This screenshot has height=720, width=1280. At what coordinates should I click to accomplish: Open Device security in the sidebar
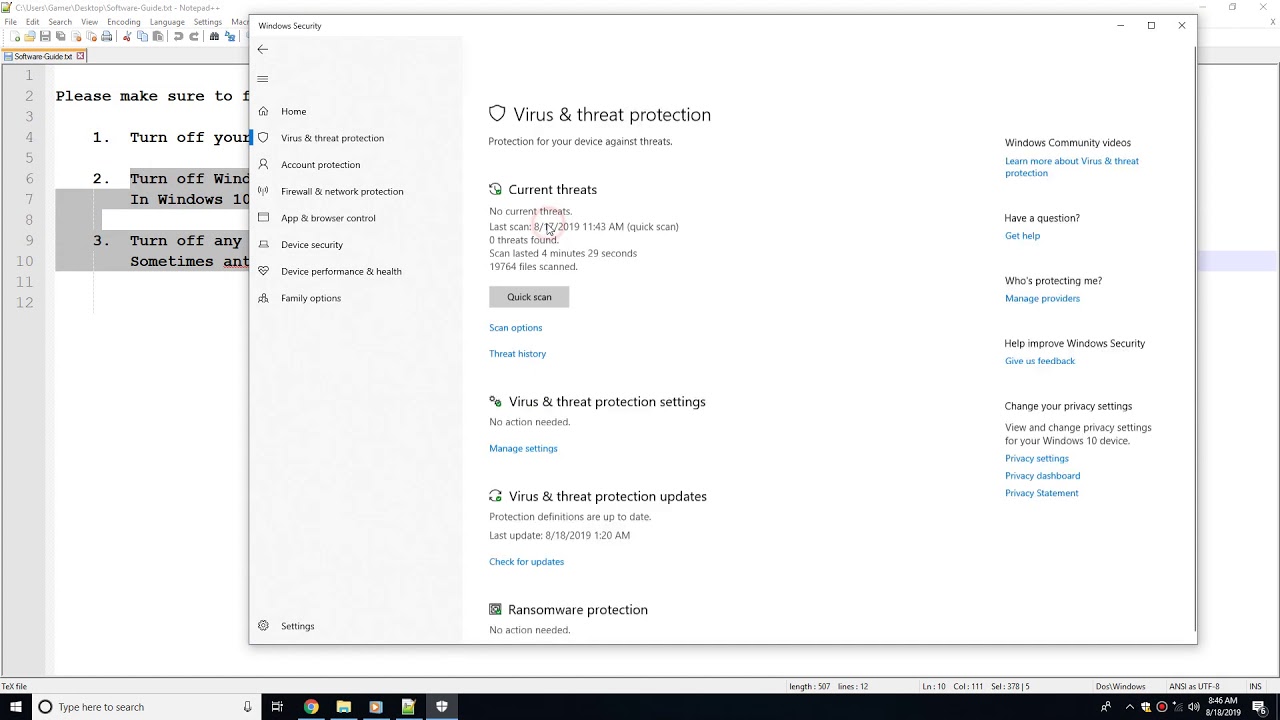pos(311,245)
